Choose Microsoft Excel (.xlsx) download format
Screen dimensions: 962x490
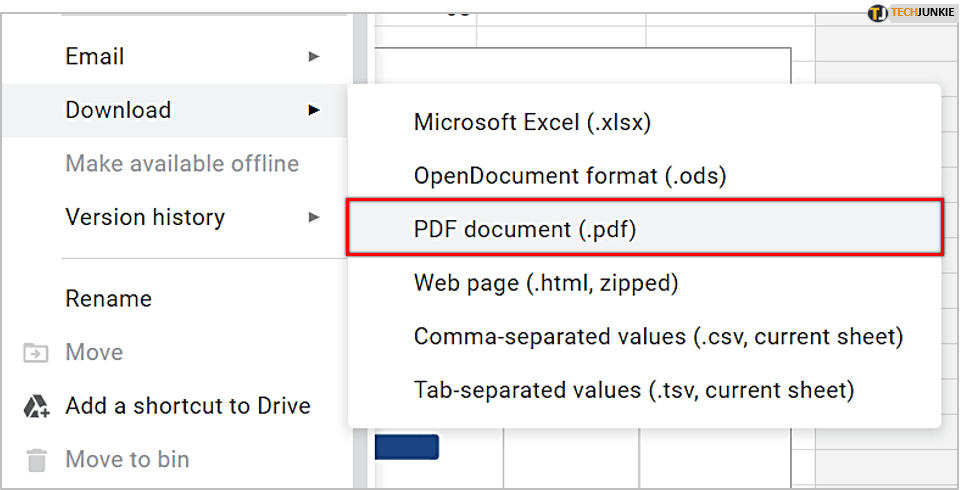coord(532,123)
